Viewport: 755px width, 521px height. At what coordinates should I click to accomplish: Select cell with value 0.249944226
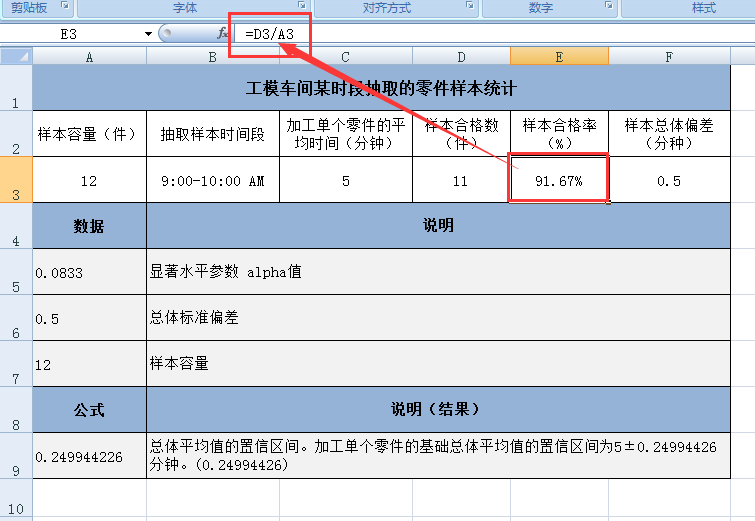[90, 456]
